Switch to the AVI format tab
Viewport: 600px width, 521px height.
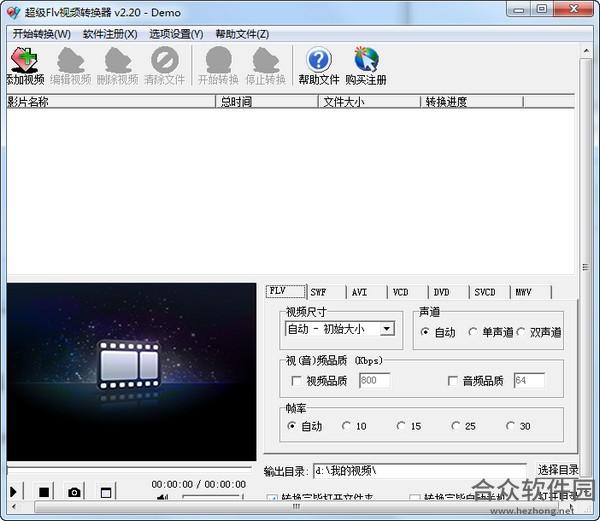pyautogui.click(x=368, y=292)
